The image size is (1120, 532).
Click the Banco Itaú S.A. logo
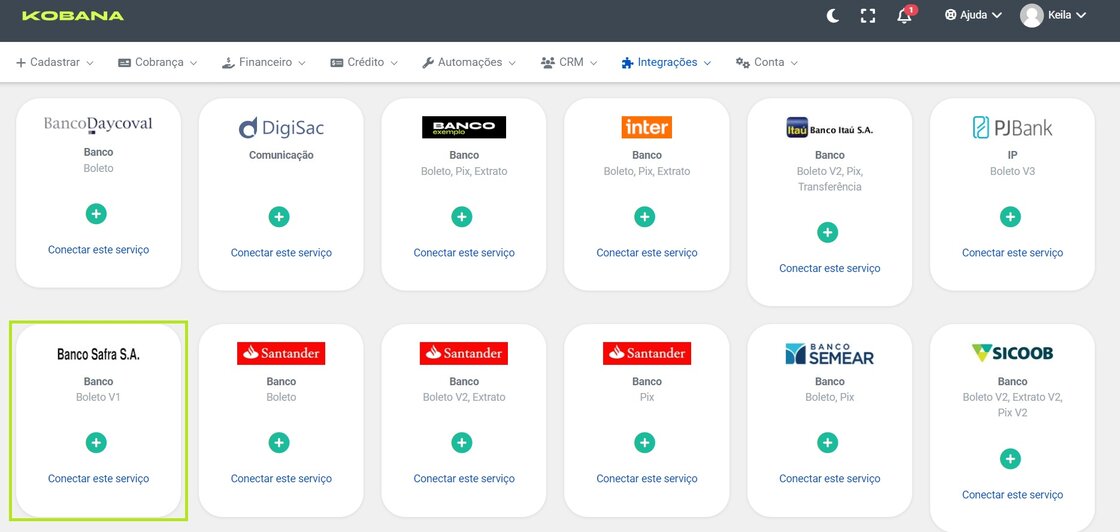830,128
